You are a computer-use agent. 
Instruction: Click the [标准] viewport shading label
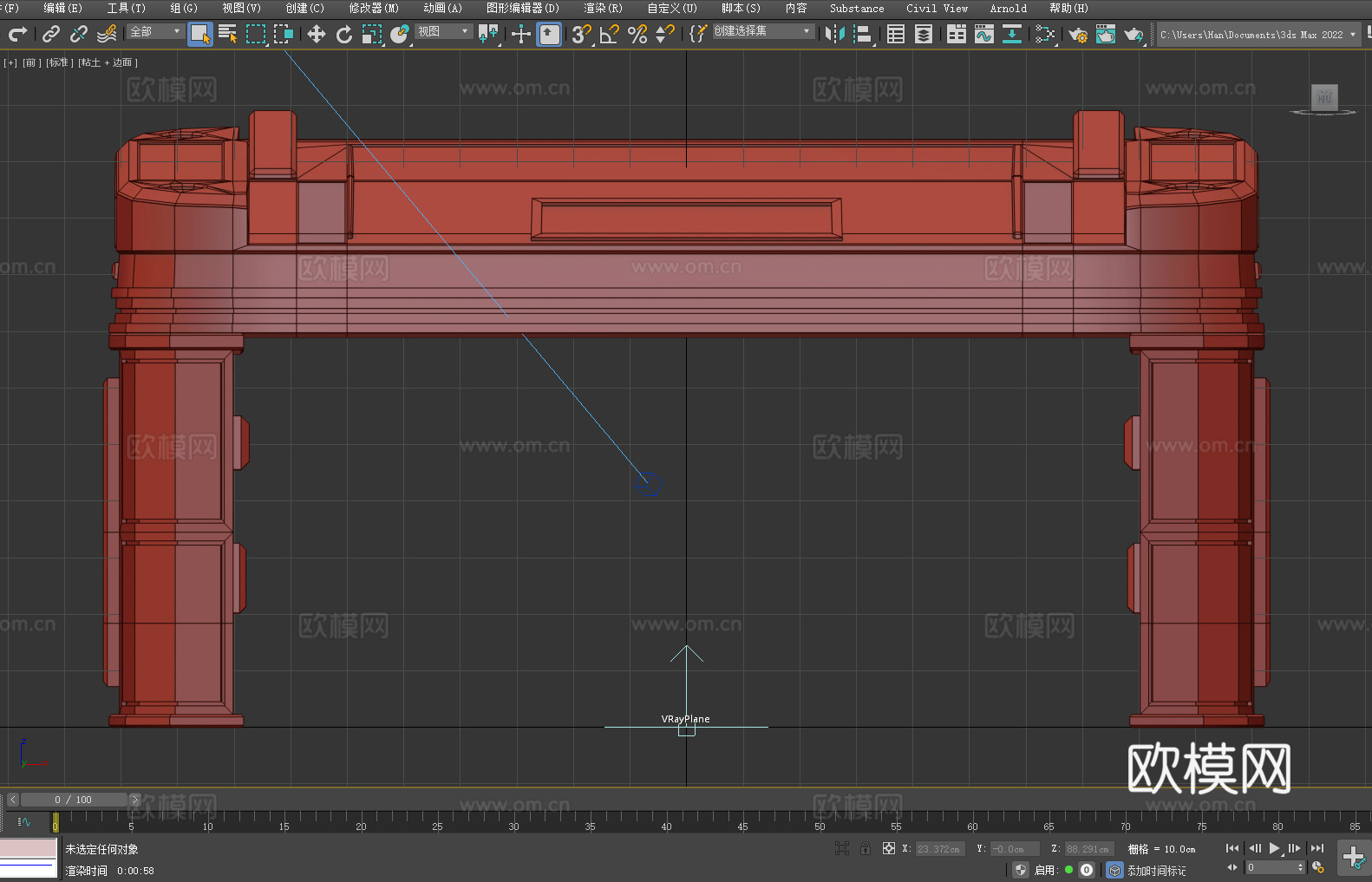(60, 62)
